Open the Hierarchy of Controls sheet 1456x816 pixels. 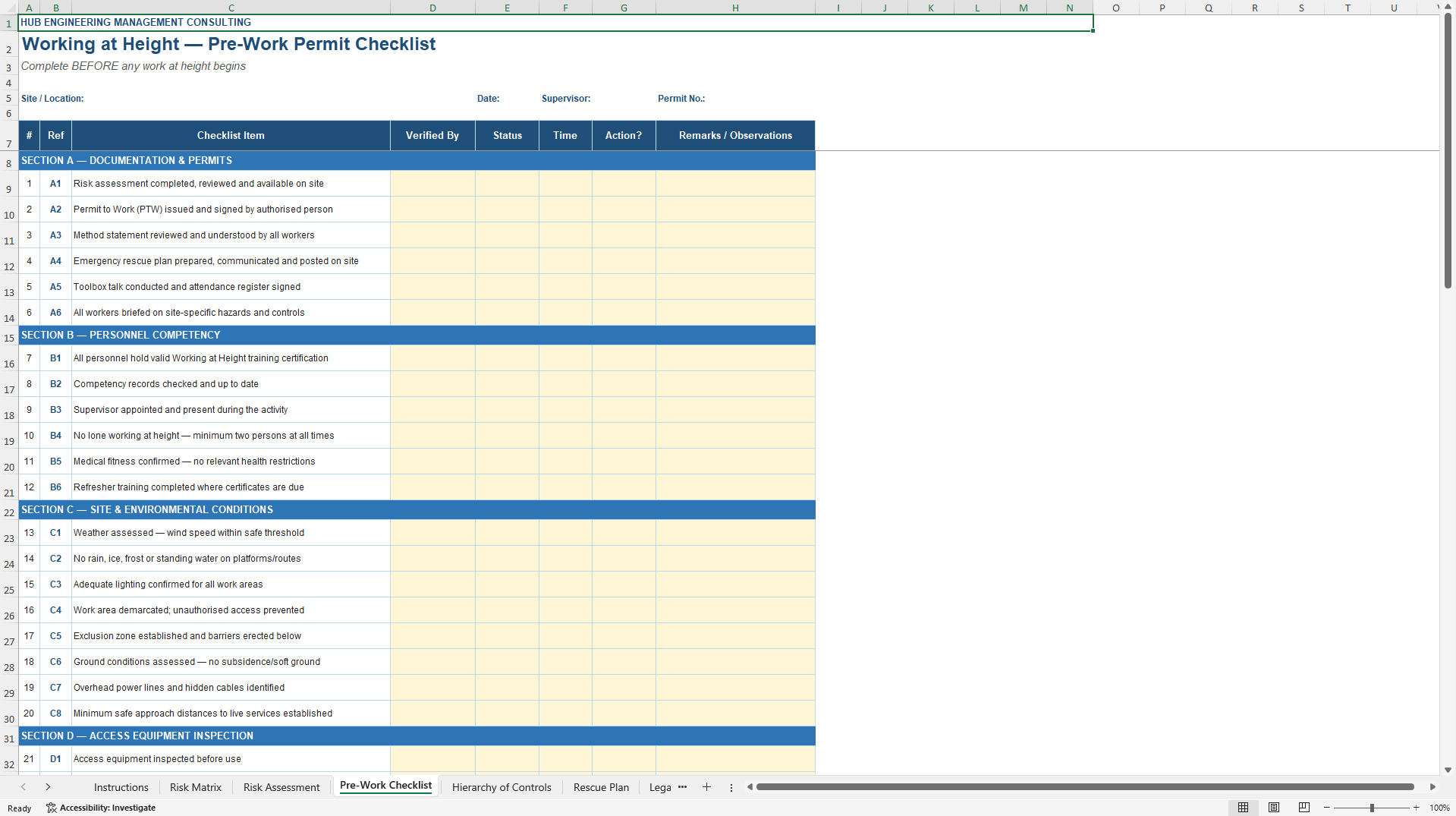[502, 787]
